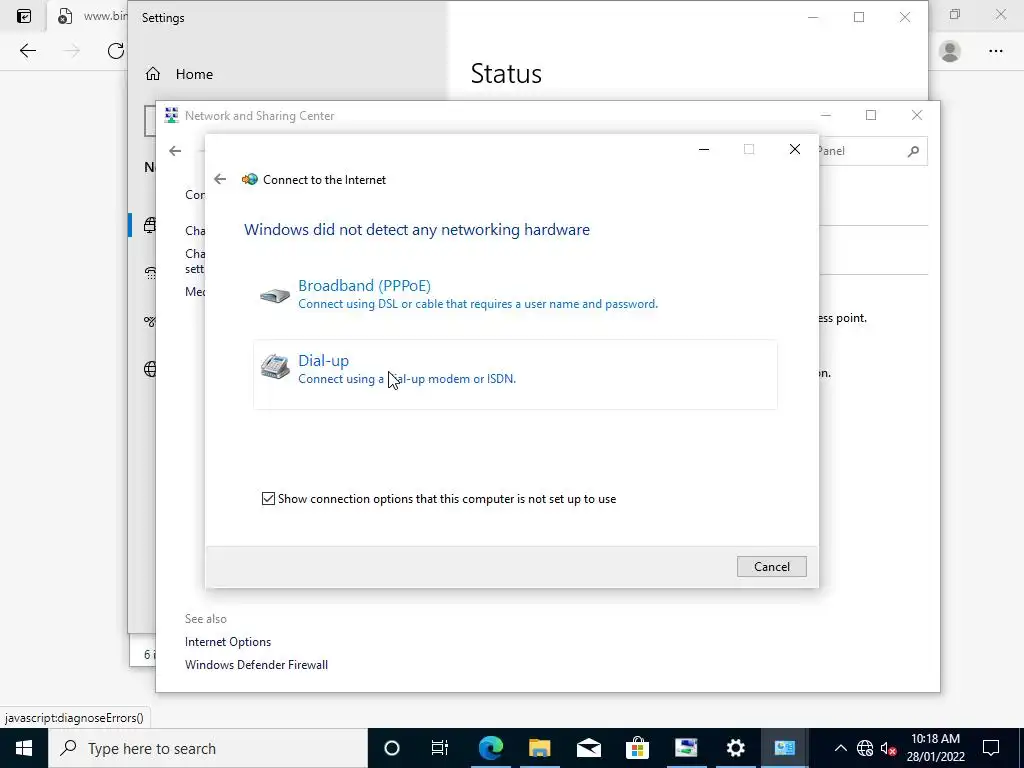Minimize the Network and Sharing Center window

(825, 116)
